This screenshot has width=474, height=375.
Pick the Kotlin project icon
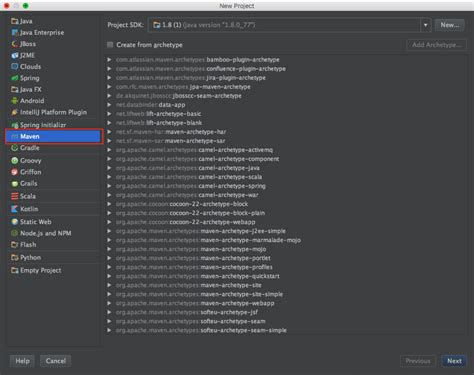tap(14, 209)
